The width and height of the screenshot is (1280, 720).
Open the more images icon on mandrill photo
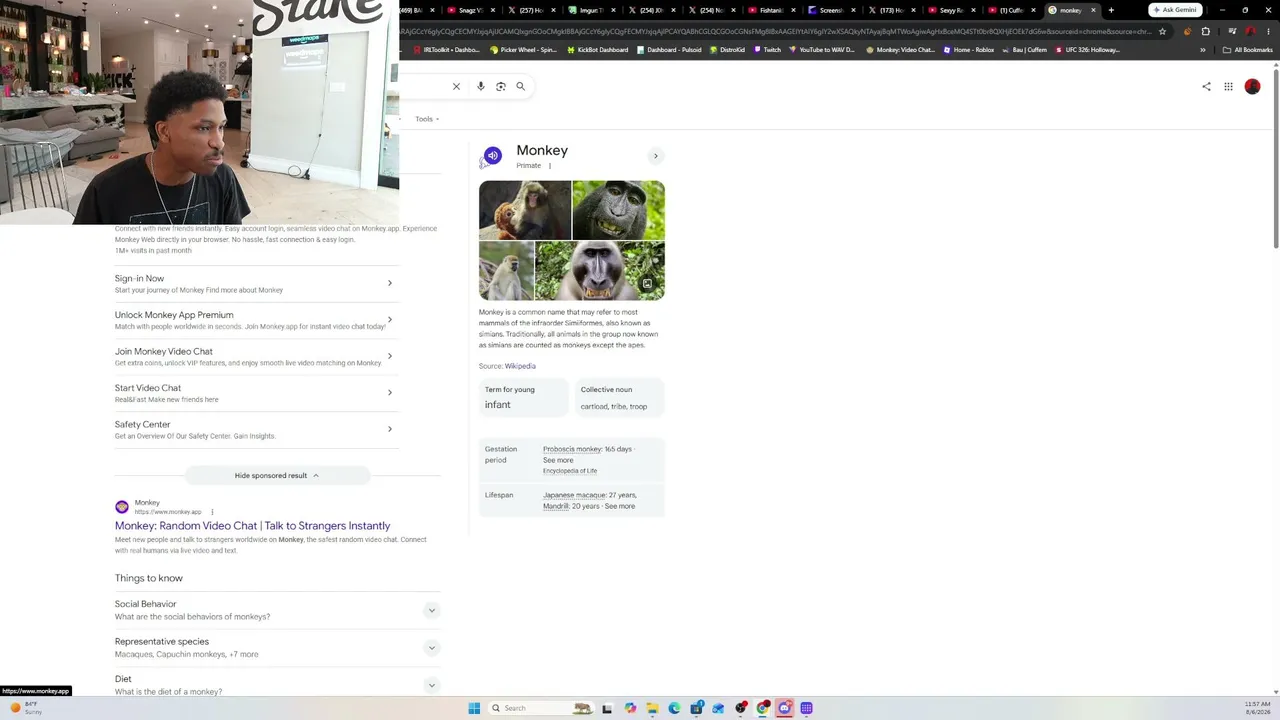click(x=647, y=284)
